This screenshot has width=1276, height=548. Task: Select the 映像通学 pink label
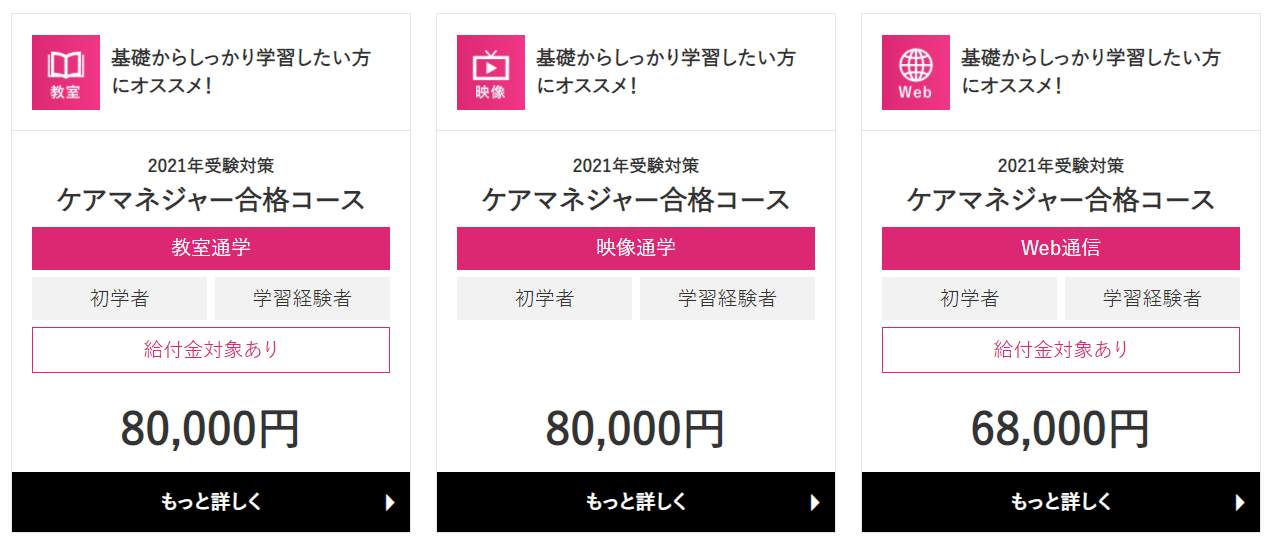(x=636, y=248)
